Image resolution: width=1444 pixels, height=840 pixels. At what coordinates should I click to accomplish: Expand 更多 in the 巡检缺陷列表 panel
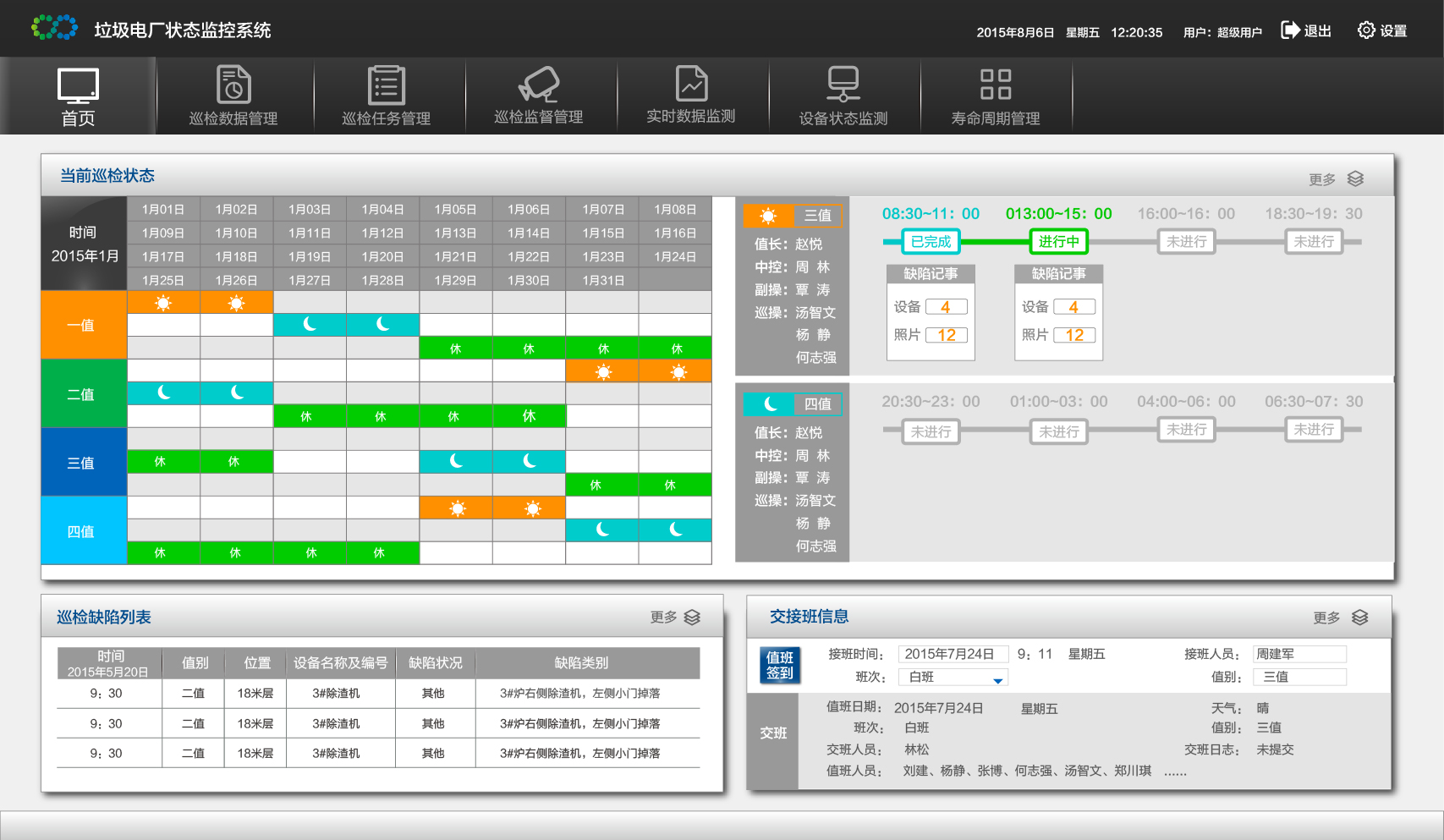[675, 618]
